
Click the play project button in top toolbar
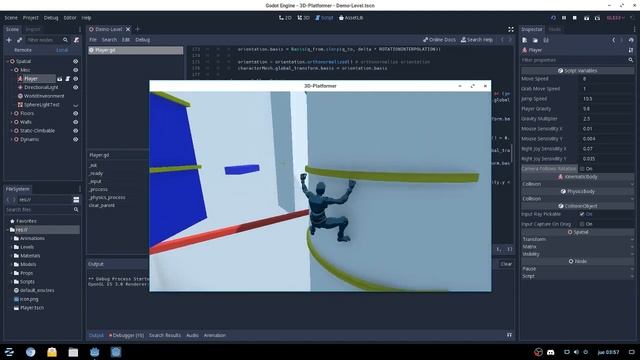[553, 18]
